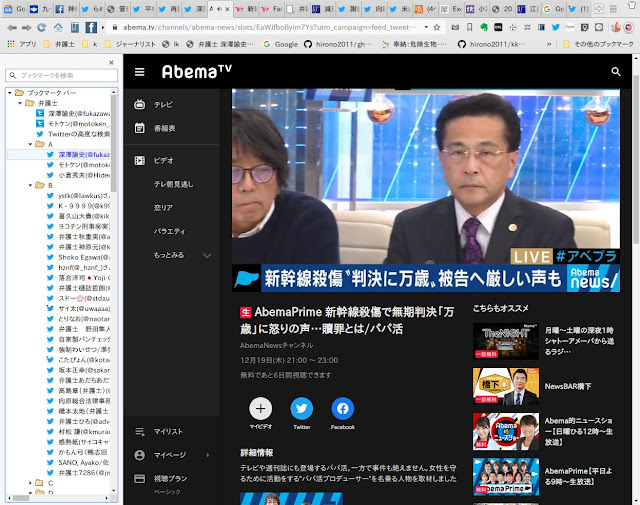The width and height of the screenshot is (640, 505).
Task: Switch to the Google tab
Action: click(554, 9)
